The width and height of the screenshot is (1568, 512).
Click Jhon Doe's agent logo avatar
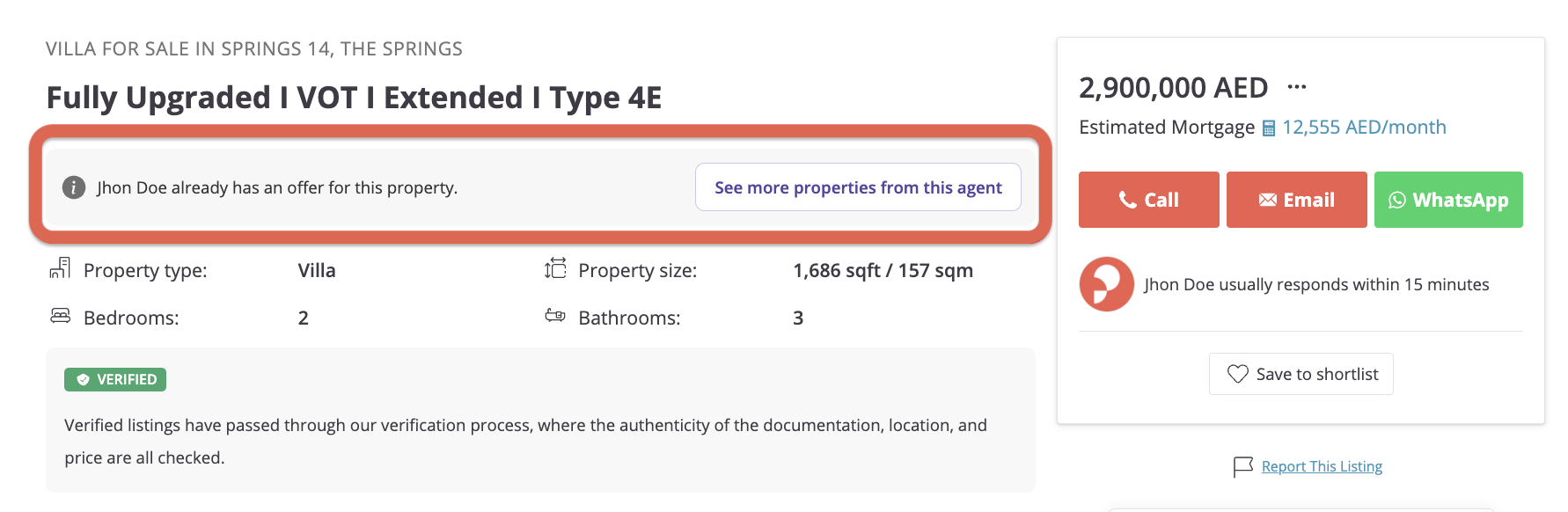point(1106,284)
